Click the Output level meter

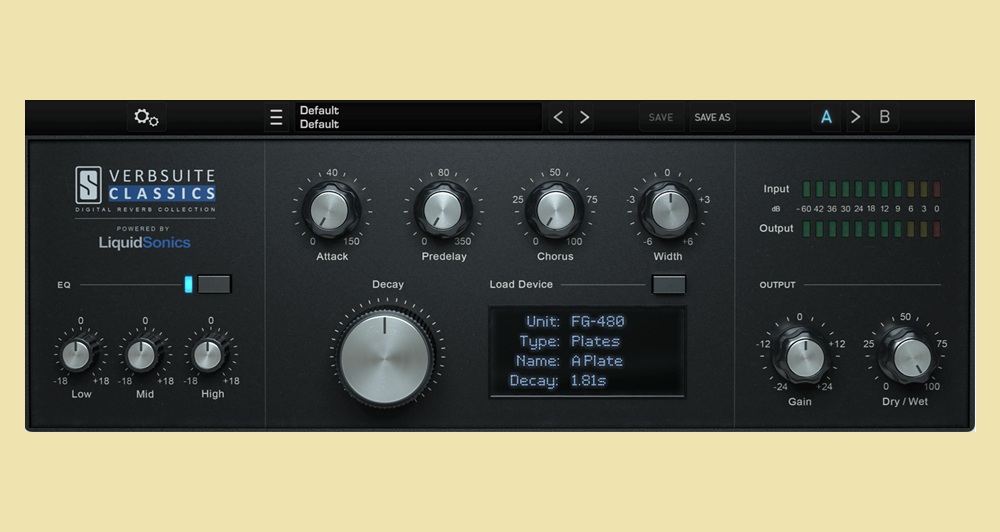coord(871,229)
